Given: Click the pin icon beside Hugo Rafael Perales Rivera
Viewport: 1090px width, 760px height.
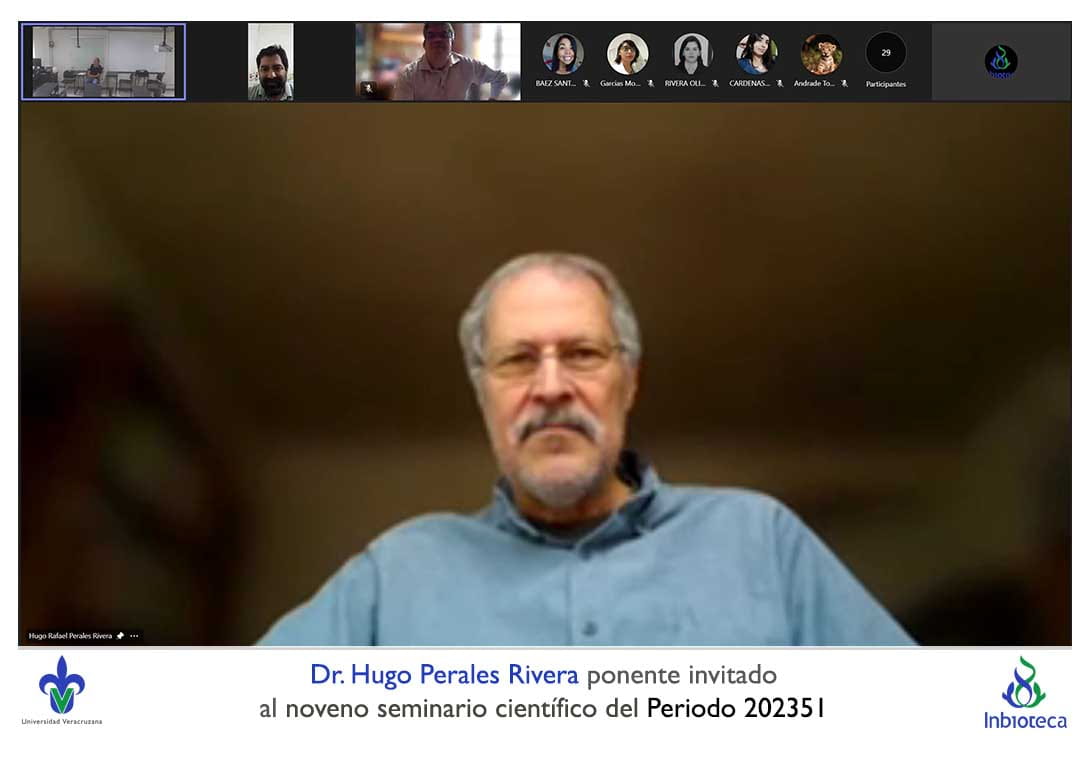Looking at the screenshot, I should 120,636.
